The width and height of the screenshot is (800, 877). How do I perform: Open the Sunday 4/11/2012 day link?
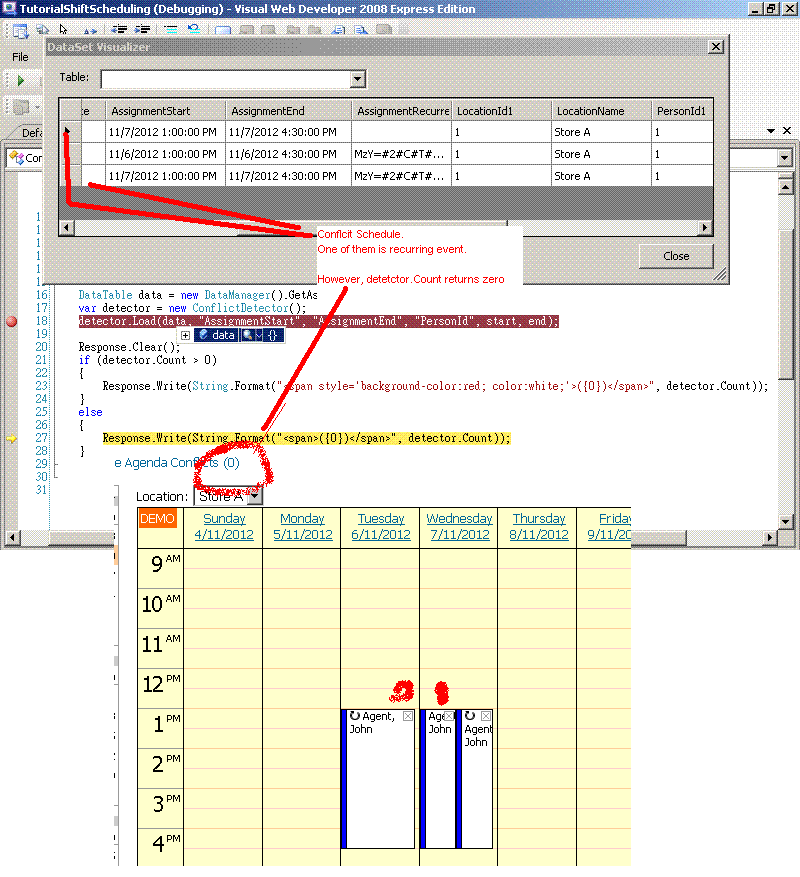click(224, 526)
